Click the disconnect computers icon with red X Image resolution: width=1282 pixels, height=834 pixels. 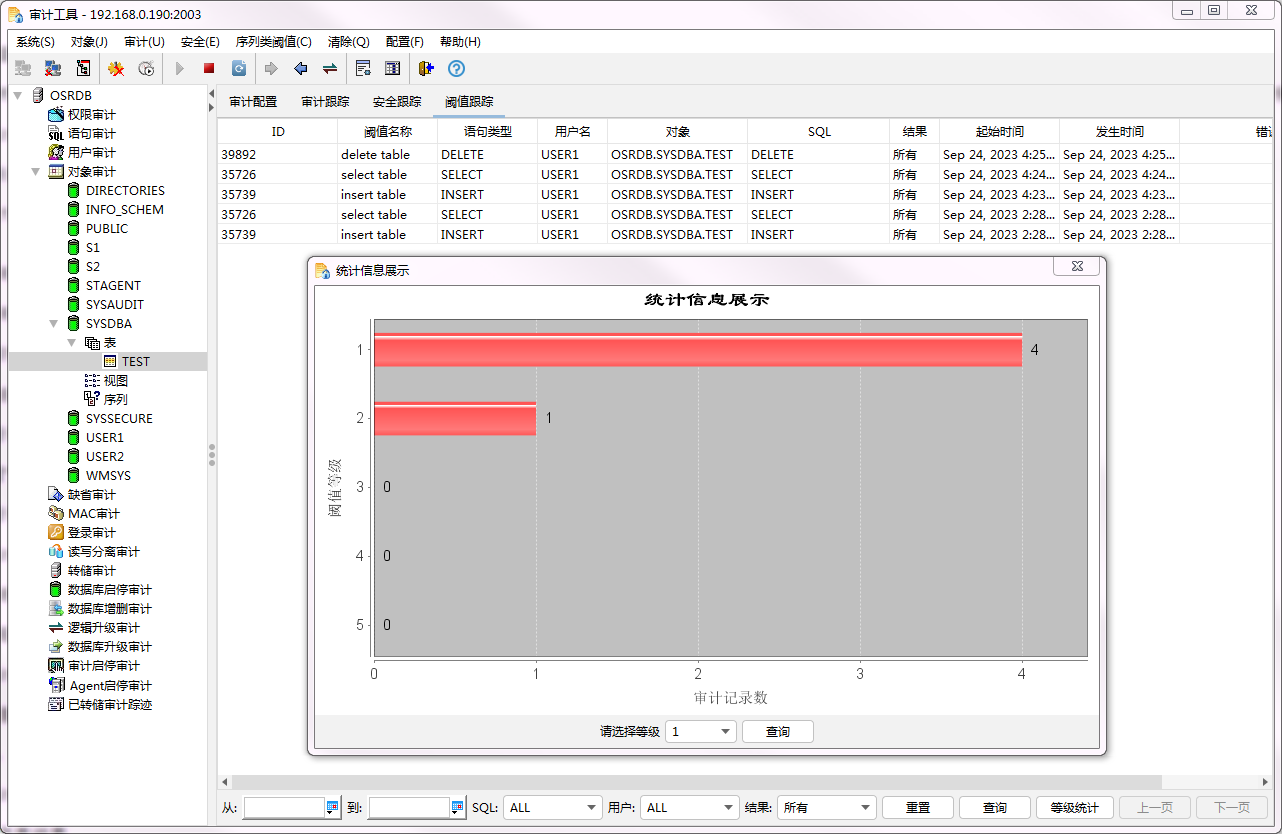[53, 69]
